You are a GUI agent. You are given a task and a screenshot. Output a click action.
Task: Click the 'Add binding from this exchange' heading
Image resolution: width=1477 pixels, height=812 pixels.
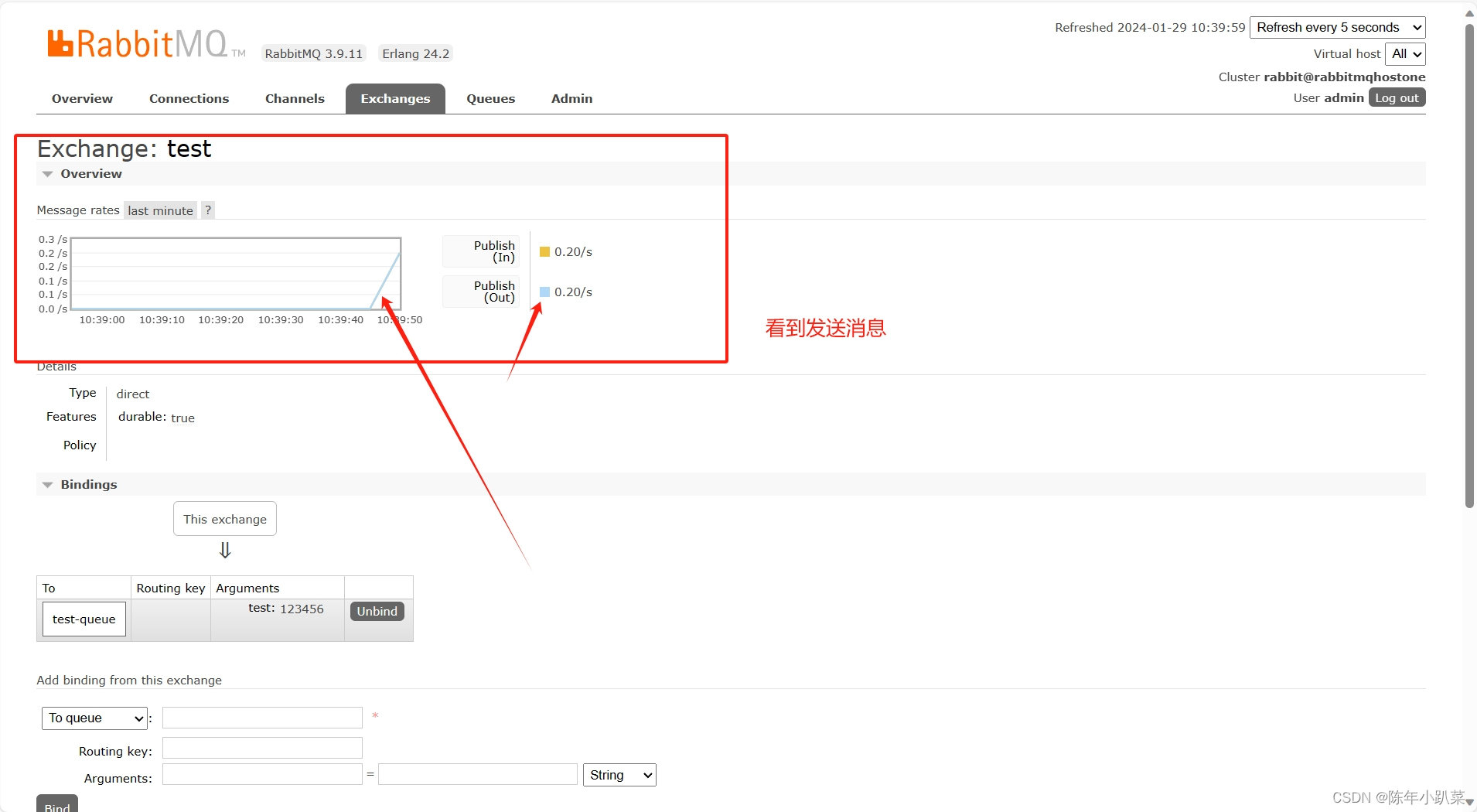click(x=129, y=681)
